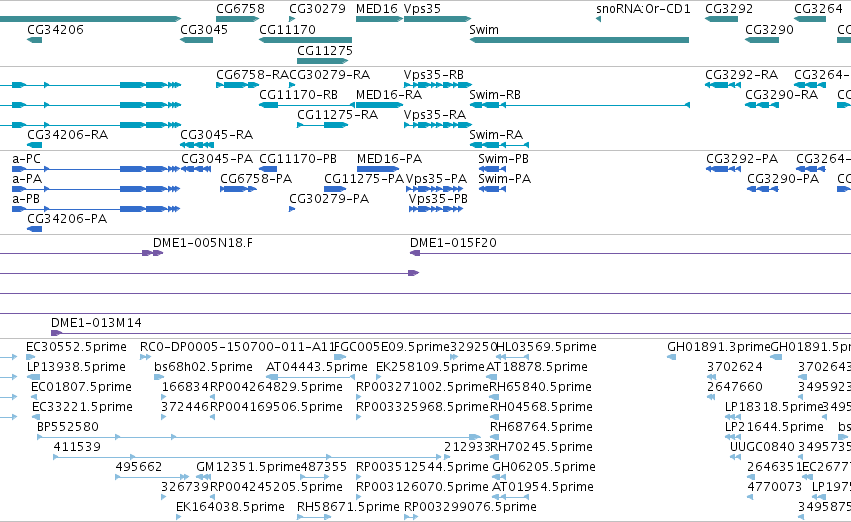This screenshot has height=522, width=851.
Task: Select the Vps35 gene bar
Action: click(x=437, y=19)
